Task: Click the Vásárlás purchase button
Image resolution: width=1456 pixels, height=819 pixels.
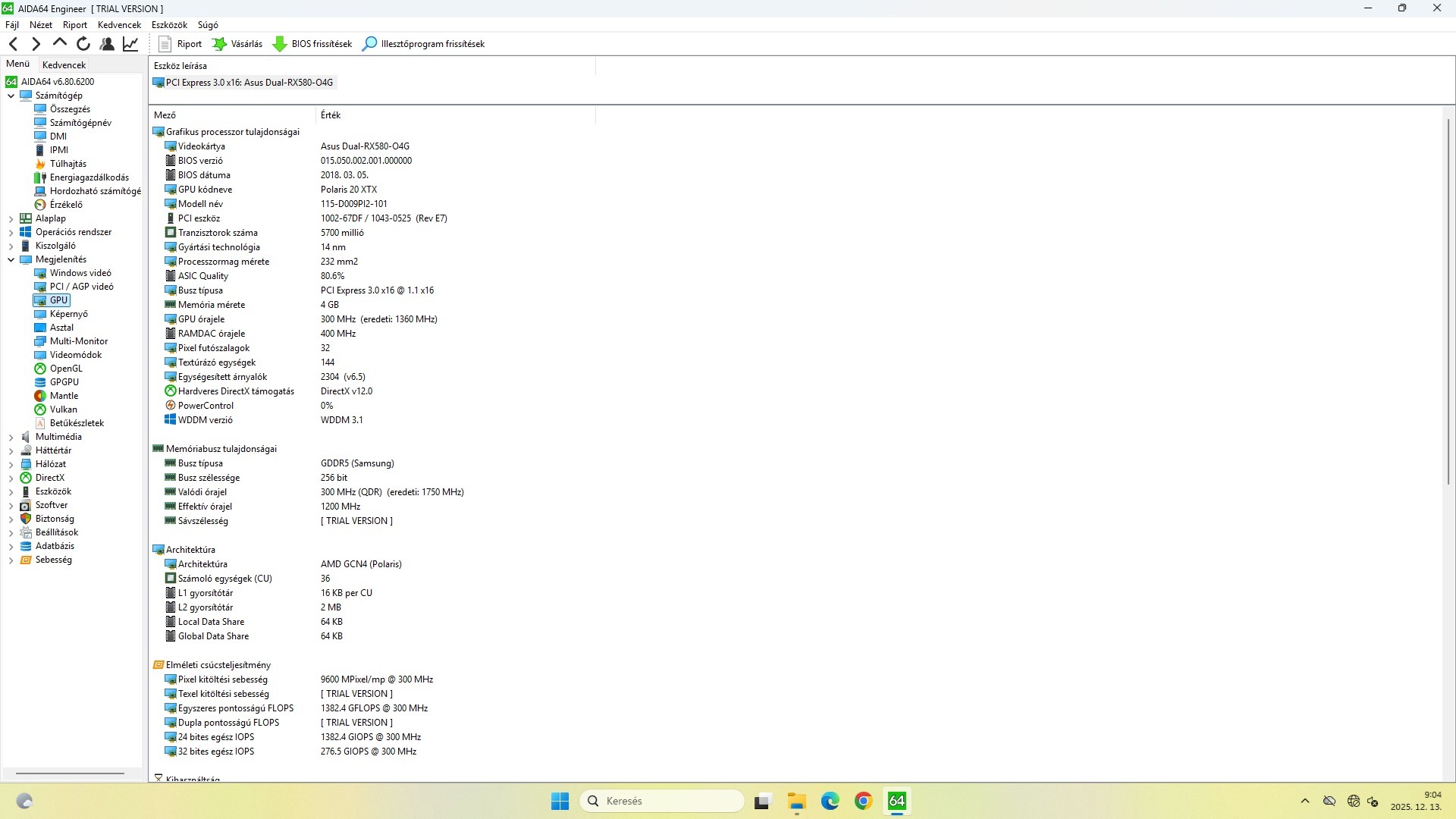Action: [x=237, y=44]
